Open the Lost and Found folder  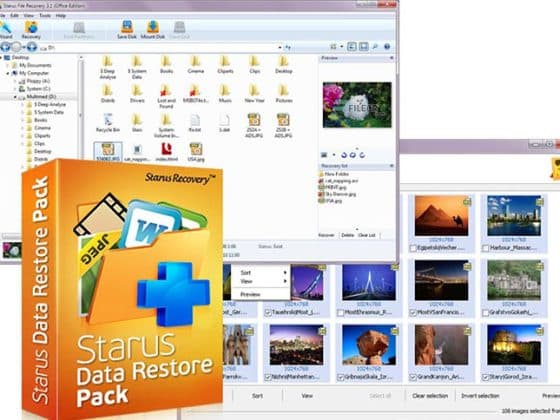click(x=166, y=96)
